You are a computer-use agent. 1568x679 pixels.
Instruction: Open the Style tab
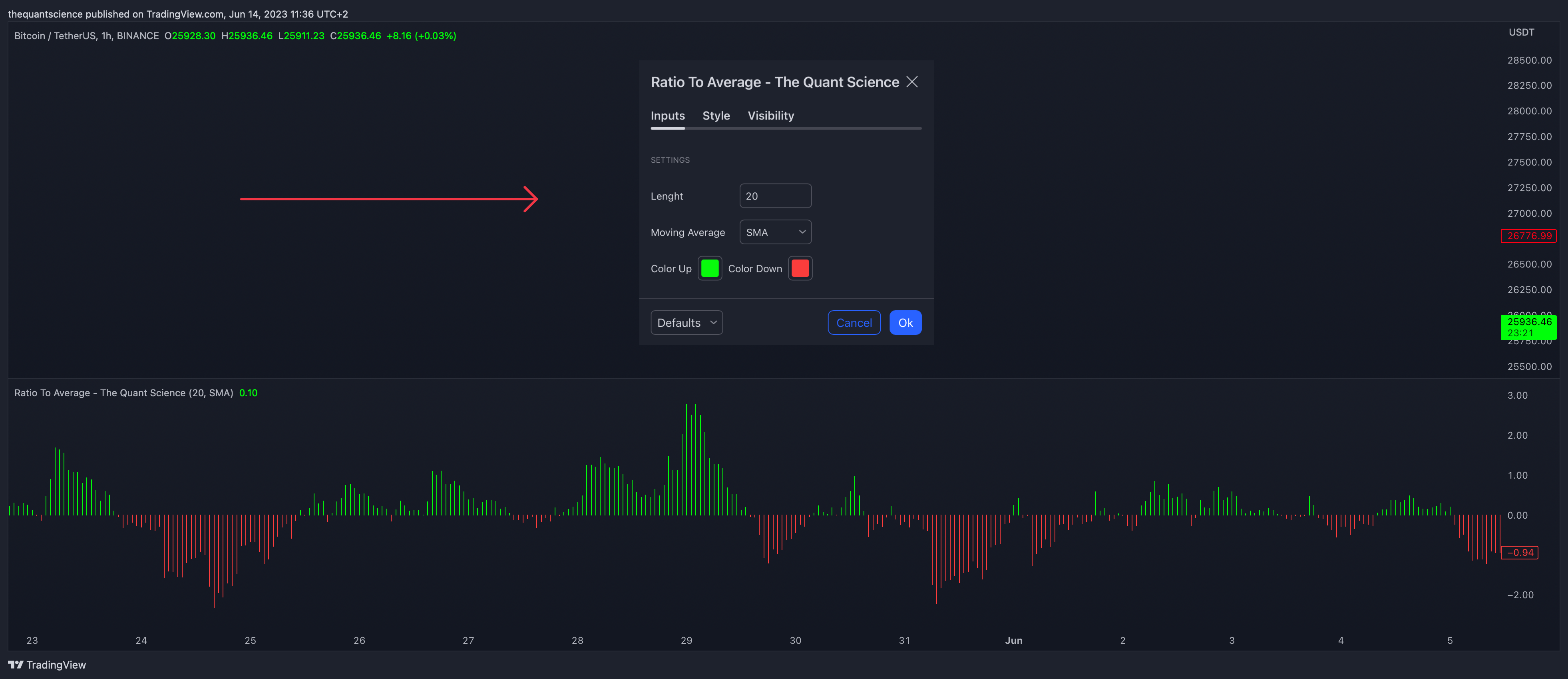click(716, 115)
